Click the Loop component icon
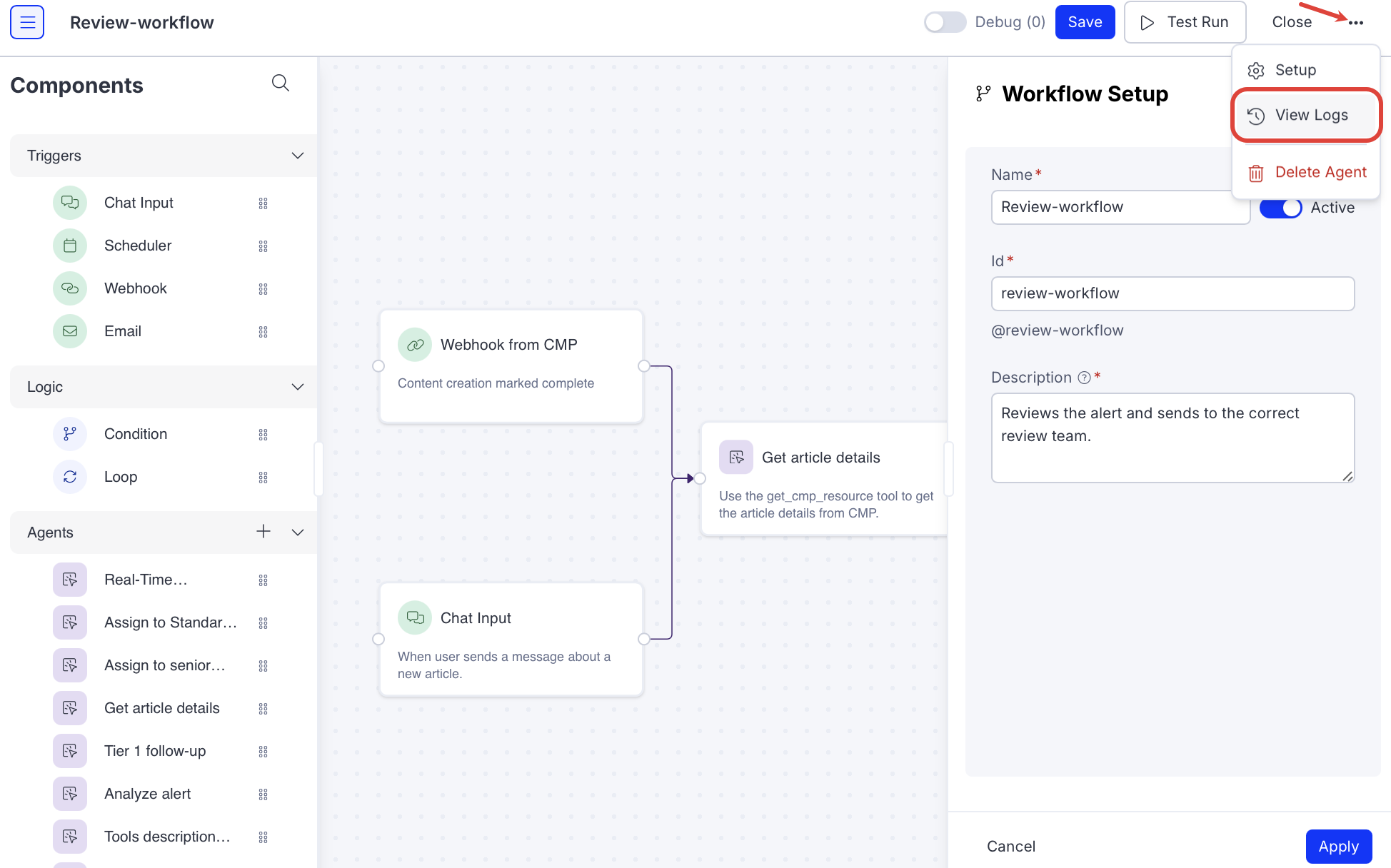This screenshot has height=868, width=1391. [70, 477]
